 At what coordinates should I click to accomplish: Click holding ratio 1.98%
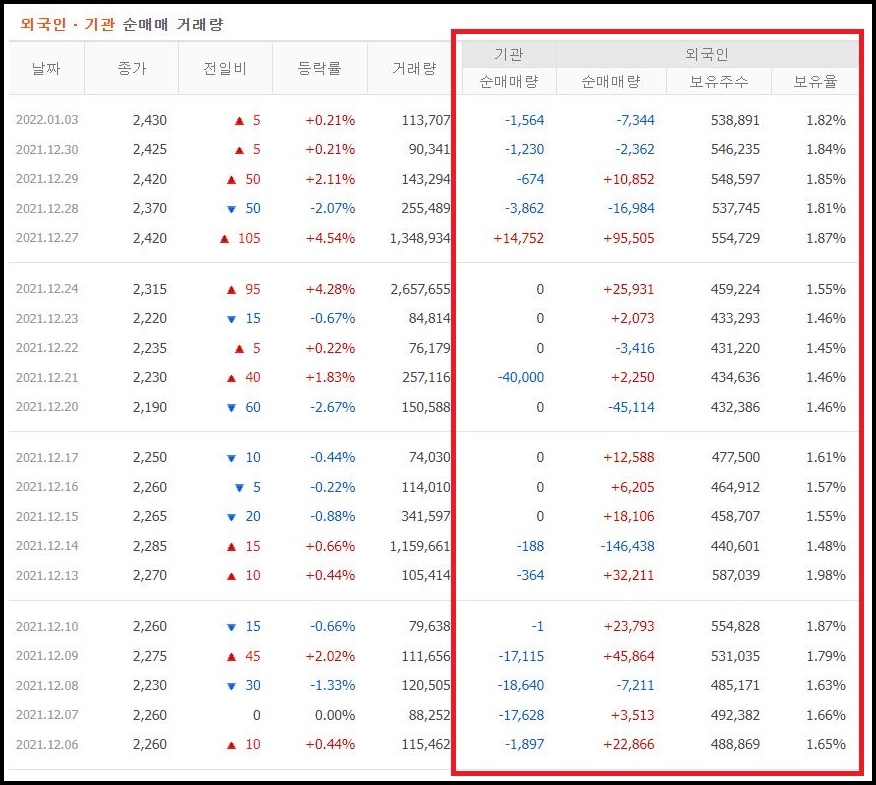point(825,575)
